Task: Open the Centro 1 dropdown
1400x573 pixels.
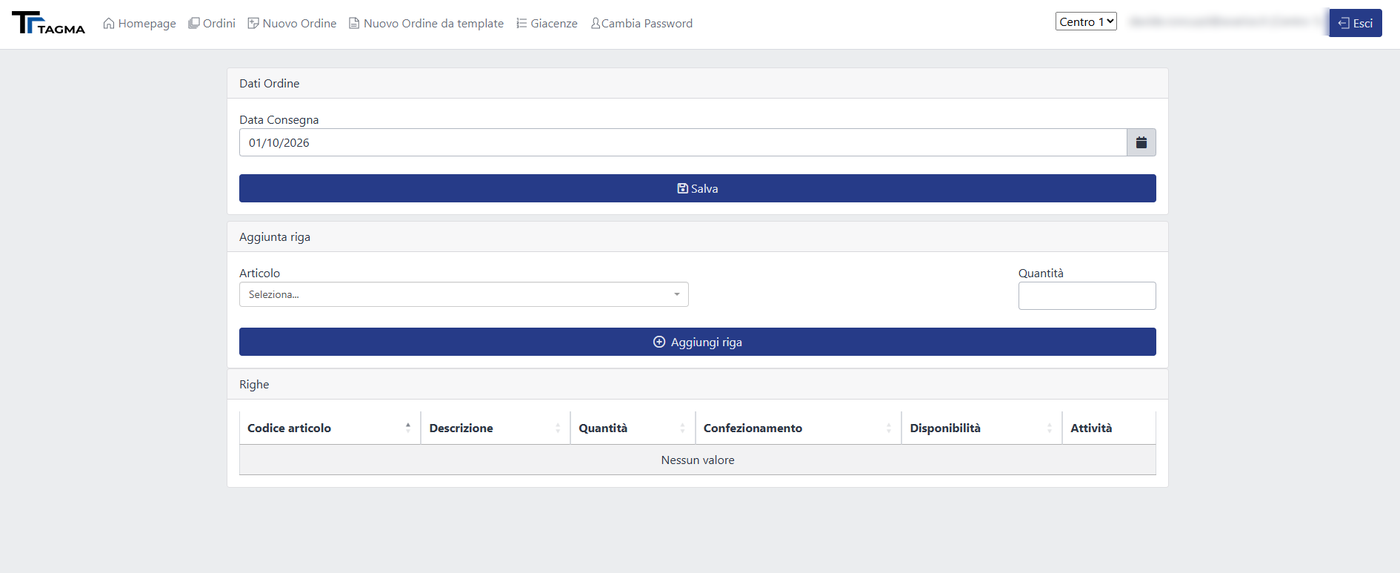Action: (1086, 21)
